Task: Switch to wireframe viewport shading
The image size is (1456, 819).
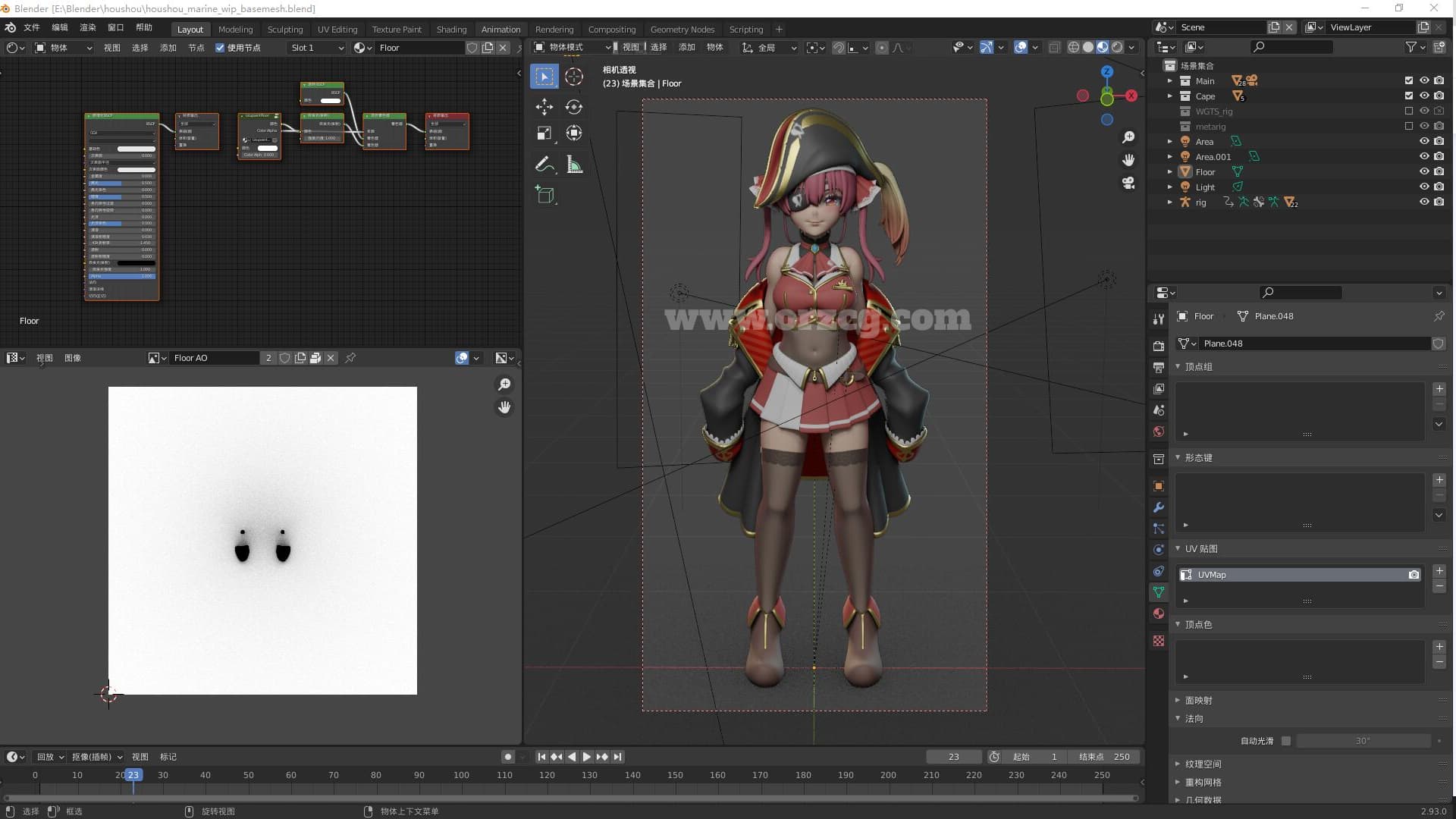Action: (1074, 47)
